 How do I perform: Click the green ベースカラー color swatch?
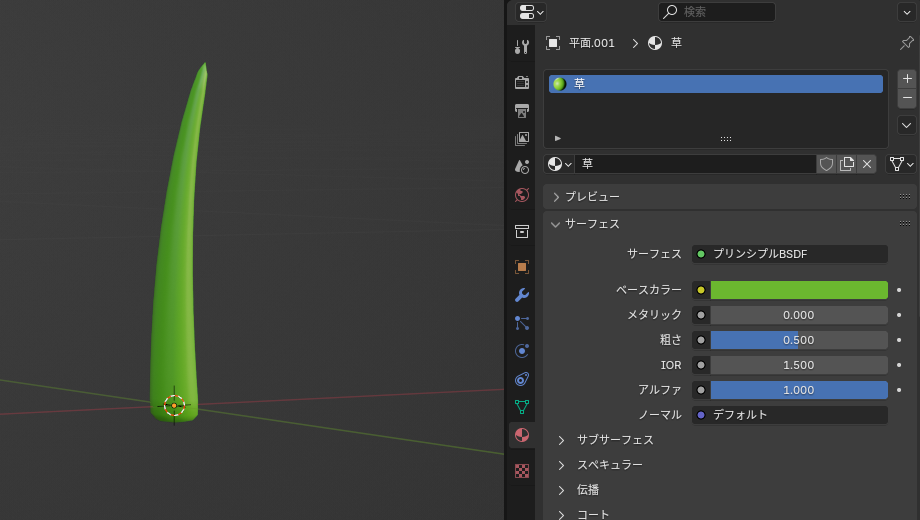(798, 290)
